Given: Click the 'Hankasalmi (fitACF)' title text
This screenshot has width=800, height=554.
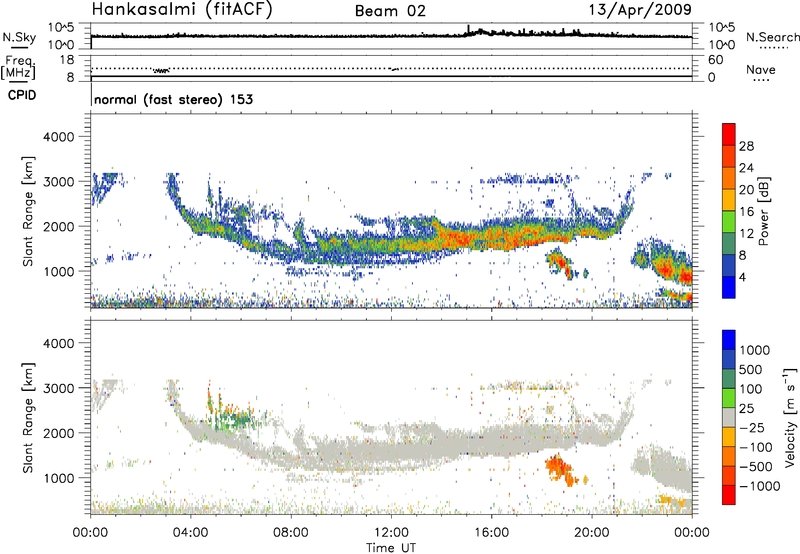Looking at the screenshot, I should coord(182,10).
